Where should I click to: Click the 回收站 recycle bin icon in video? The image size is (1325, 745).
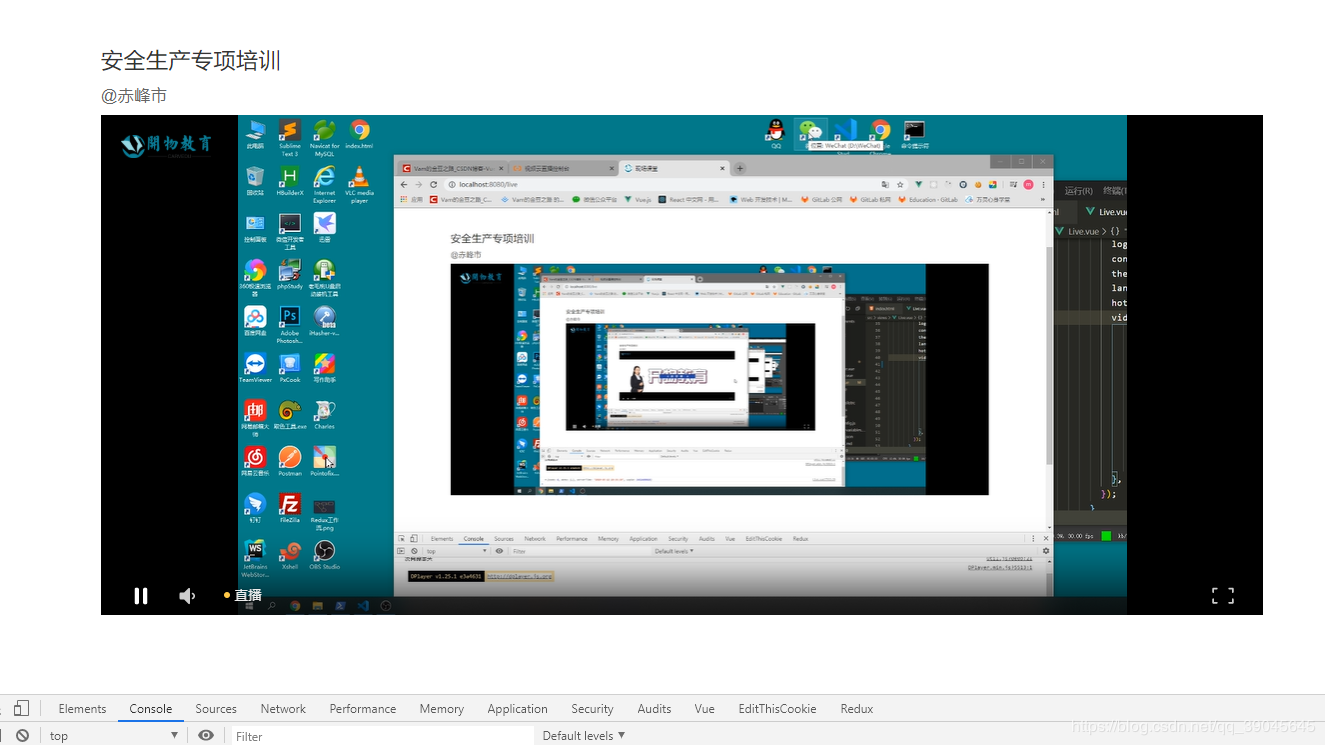tap(255, 181)
